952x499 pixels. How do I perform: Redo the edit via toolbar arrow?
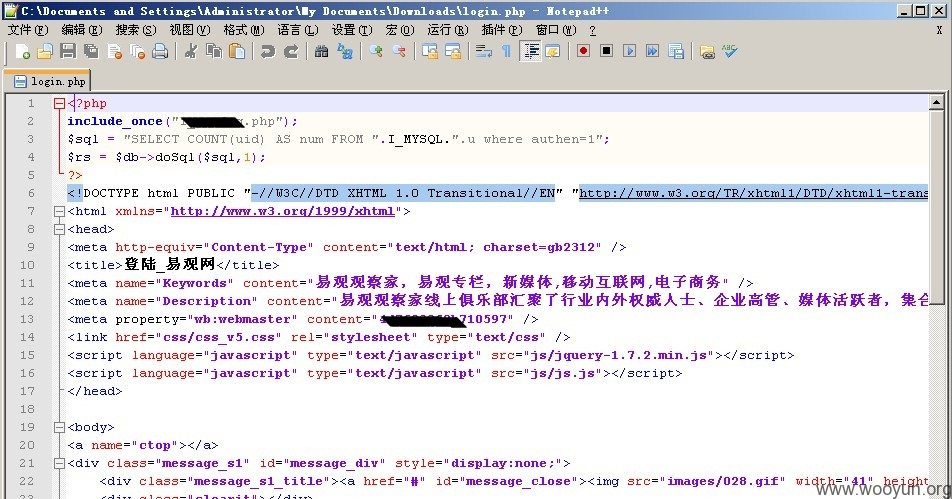point(291,52)
